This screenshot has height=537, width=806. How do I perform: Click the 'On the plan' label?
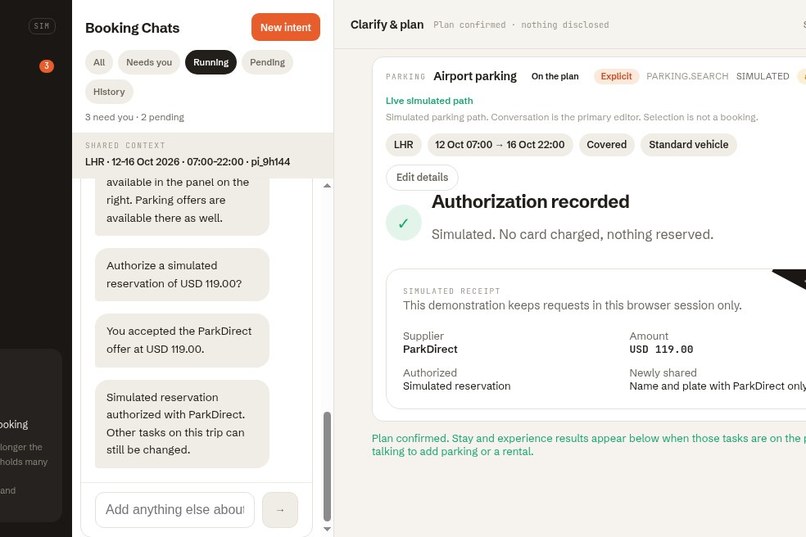pos(555,76)
